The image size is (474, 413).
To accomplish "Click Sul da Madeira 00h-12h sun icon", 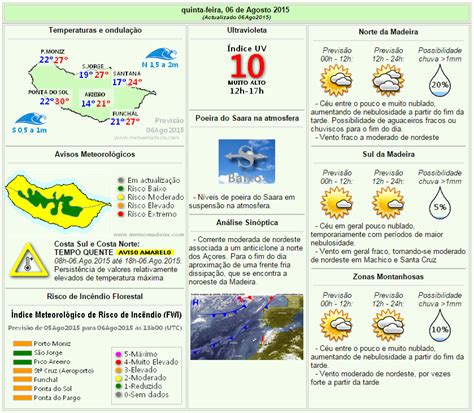I will coord(336,203).
